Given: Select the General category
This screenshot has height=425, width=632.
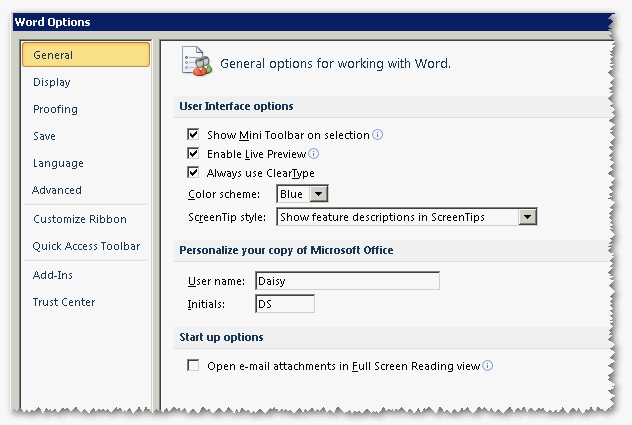Looking at the screenshot, I should click(86, 55).
